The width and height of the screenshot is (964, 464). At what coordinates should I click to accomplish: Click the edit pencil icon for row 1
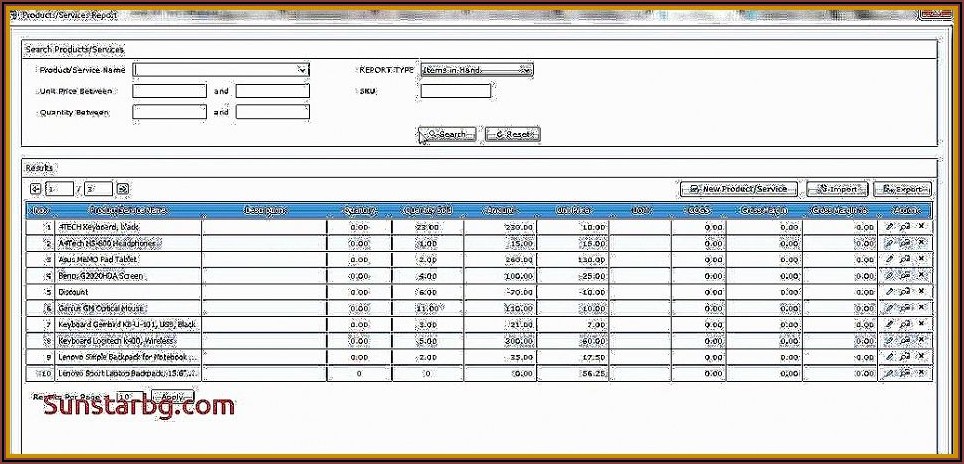[x=890, y=227]
